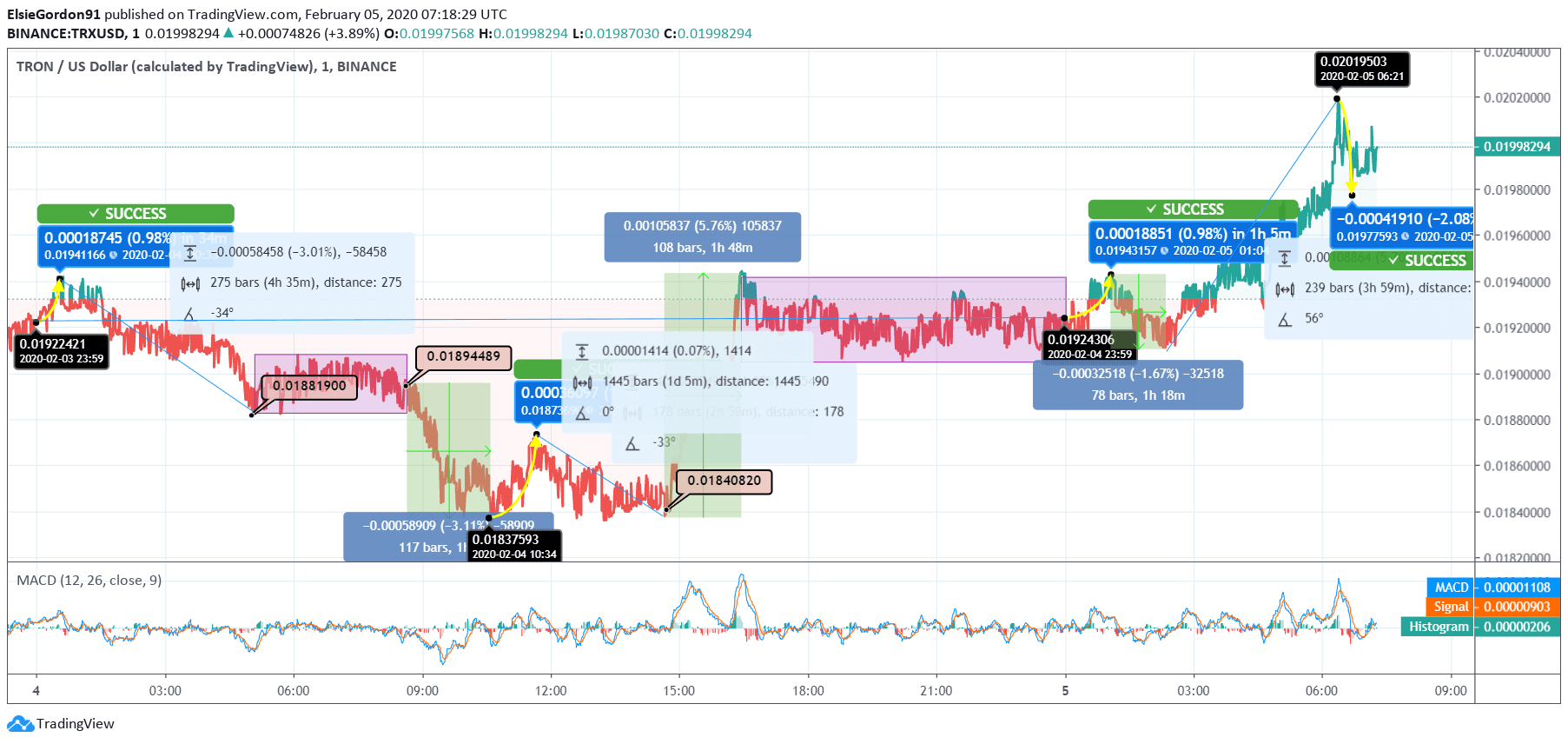Click the 21:00 time axis label
This screenshot has width=1568, height=744.
[x=936, y=691]
